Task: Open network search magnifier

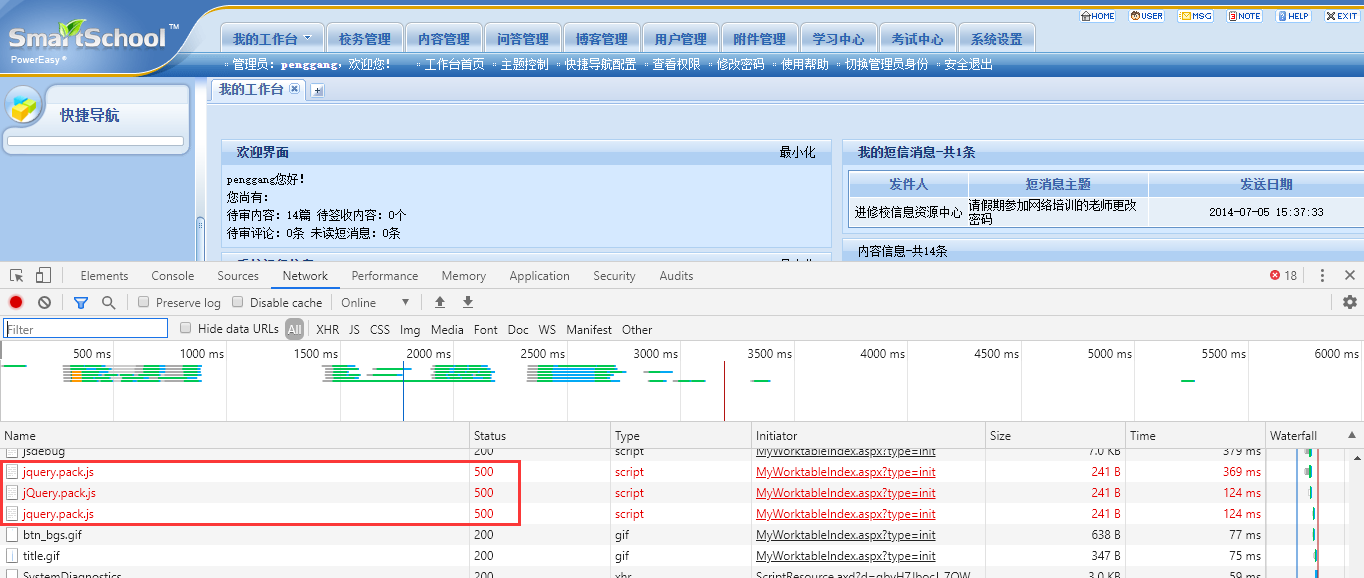Action: coord(108,302)
